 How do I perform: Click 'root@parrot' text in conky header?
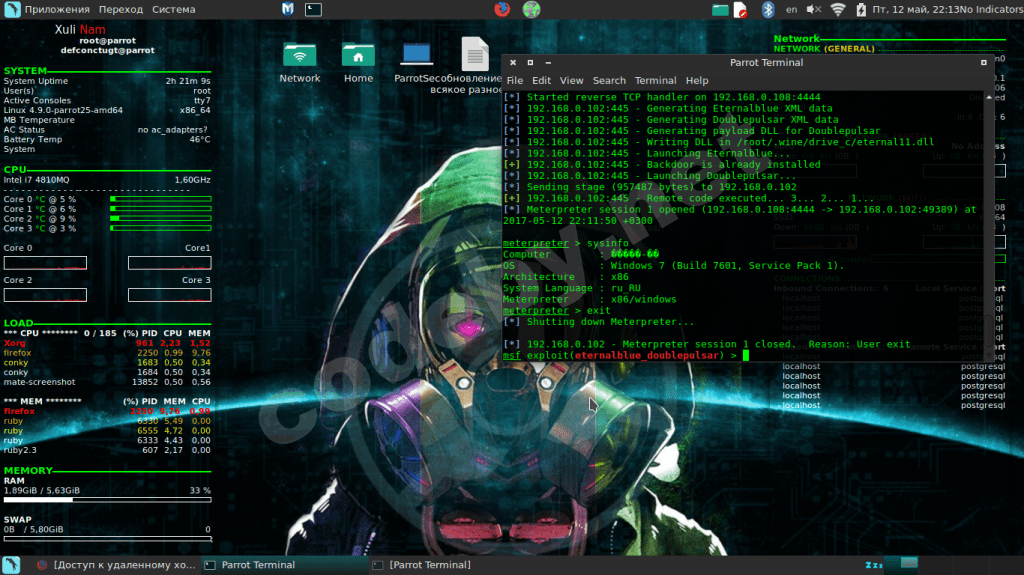coord(108,41)
